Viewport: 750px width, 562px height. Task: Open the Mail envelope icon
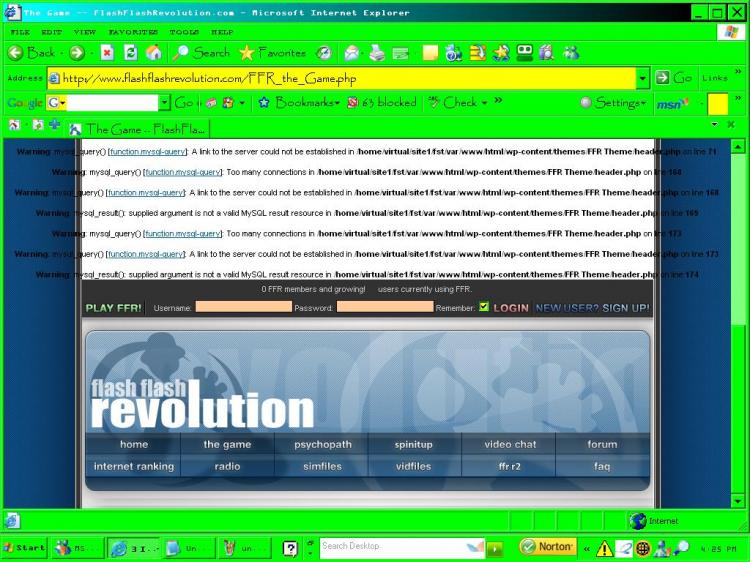click(352, 53)
